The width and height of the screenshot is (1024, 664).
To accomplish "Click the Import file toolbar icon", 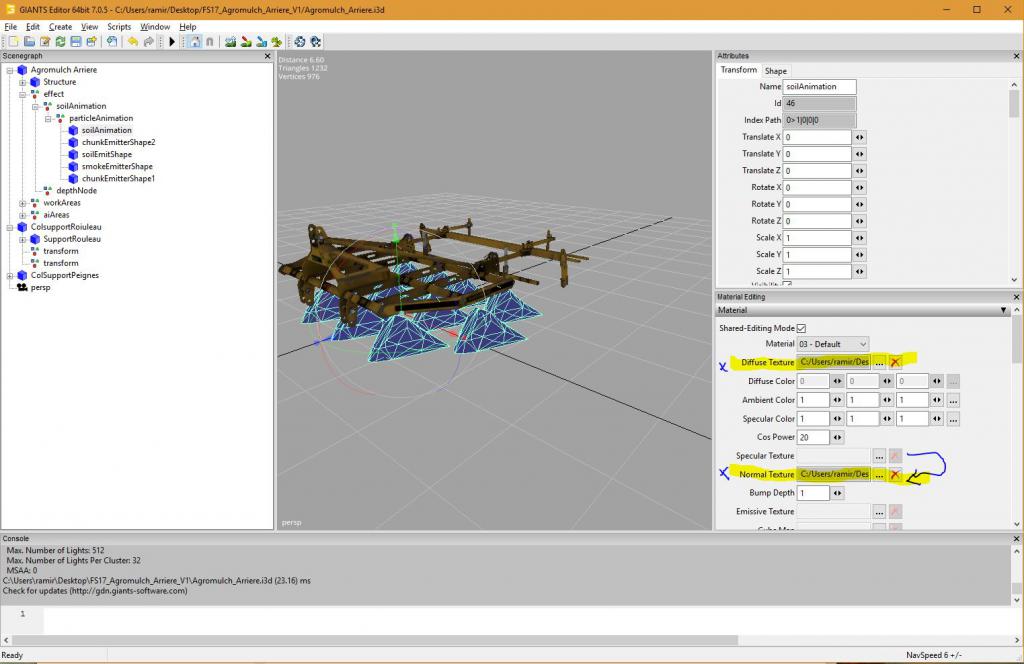I will click(112, 42).
